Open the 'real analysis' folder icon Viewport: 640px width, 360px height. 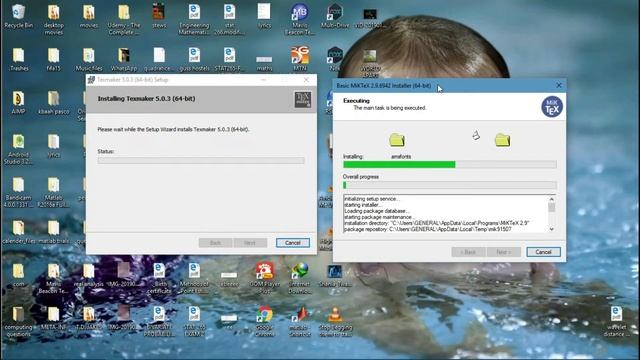coord(89,276)
